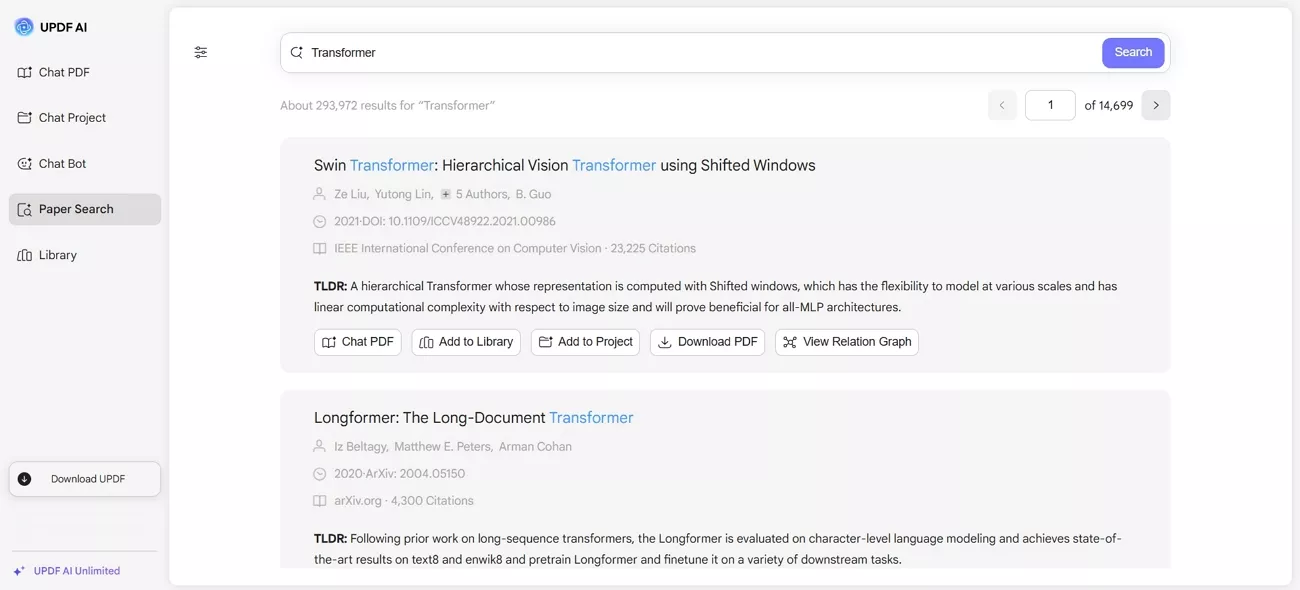Open Chat Bot from the sidebar

[64, 163]
